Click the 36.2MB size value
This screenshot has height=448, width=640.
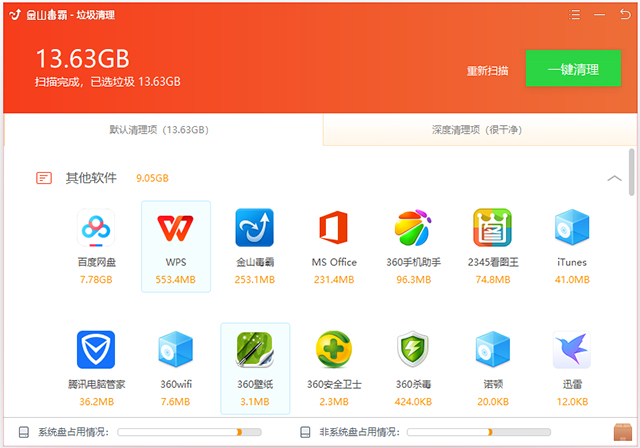coord(96,402)
